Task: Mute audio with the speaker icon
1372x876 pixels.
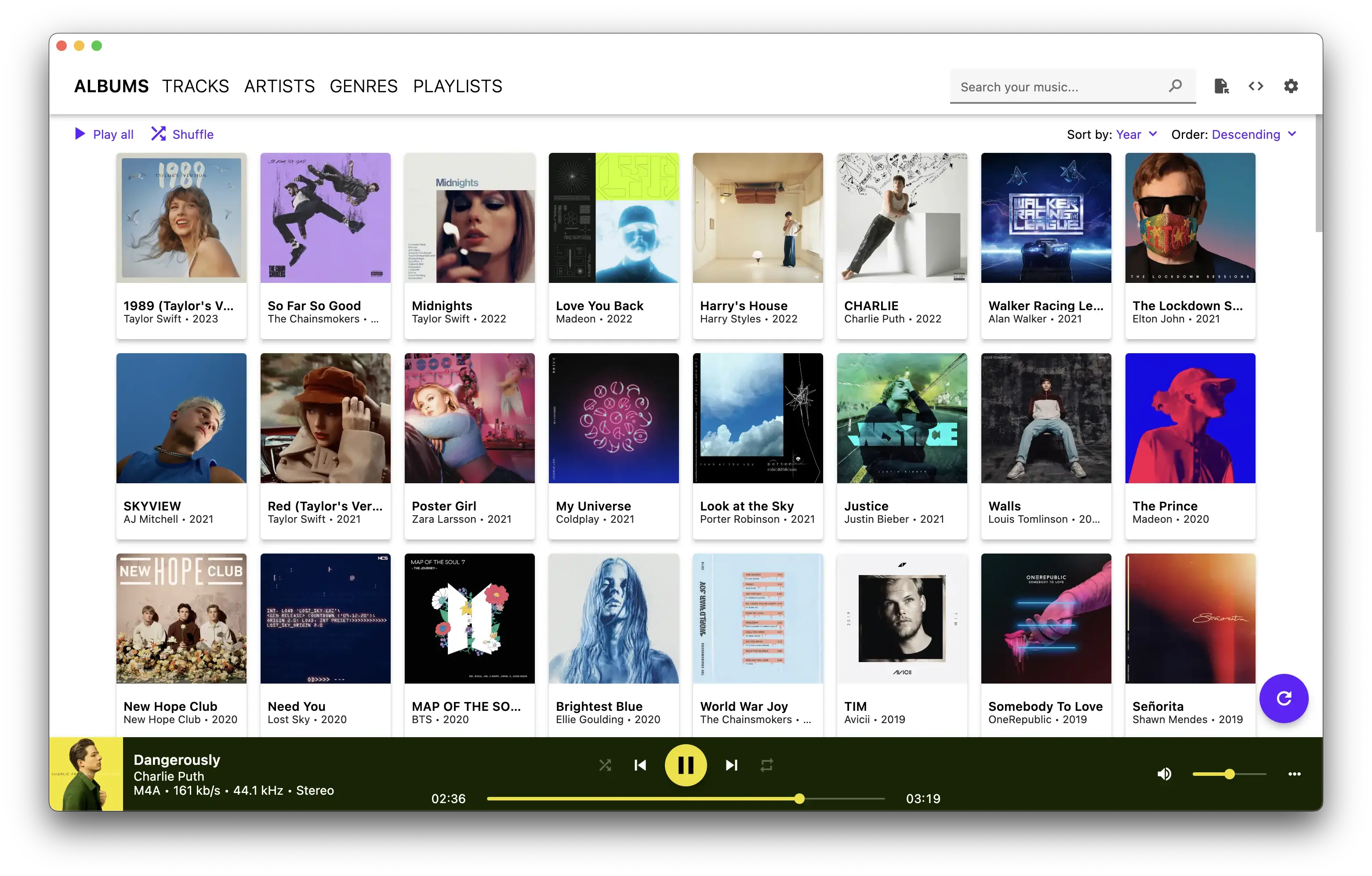Action: (x=1164, y=774)
